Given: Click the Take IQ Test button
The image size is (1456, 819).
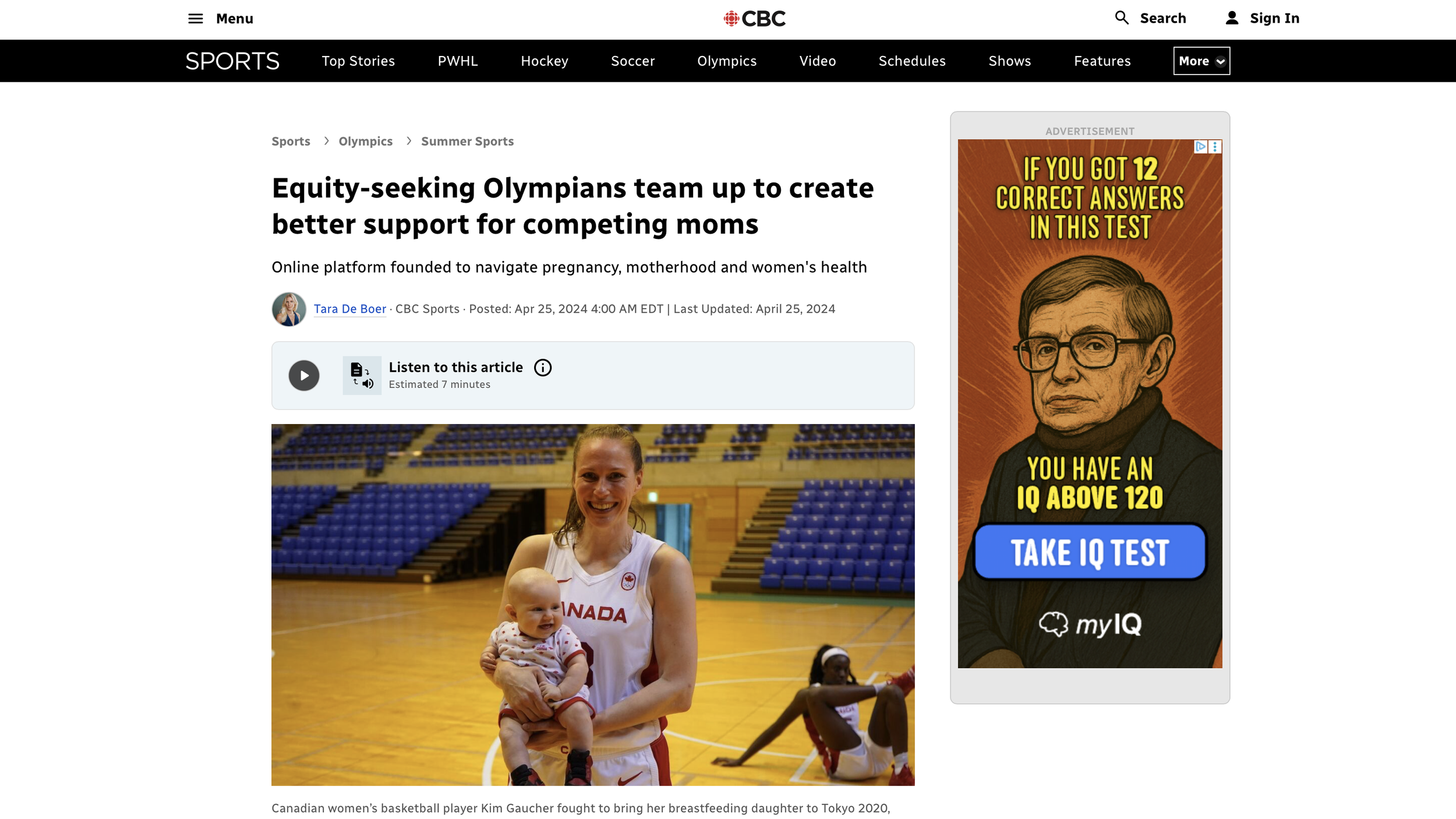Looking at the screenshot, I should coord(1090,552).
